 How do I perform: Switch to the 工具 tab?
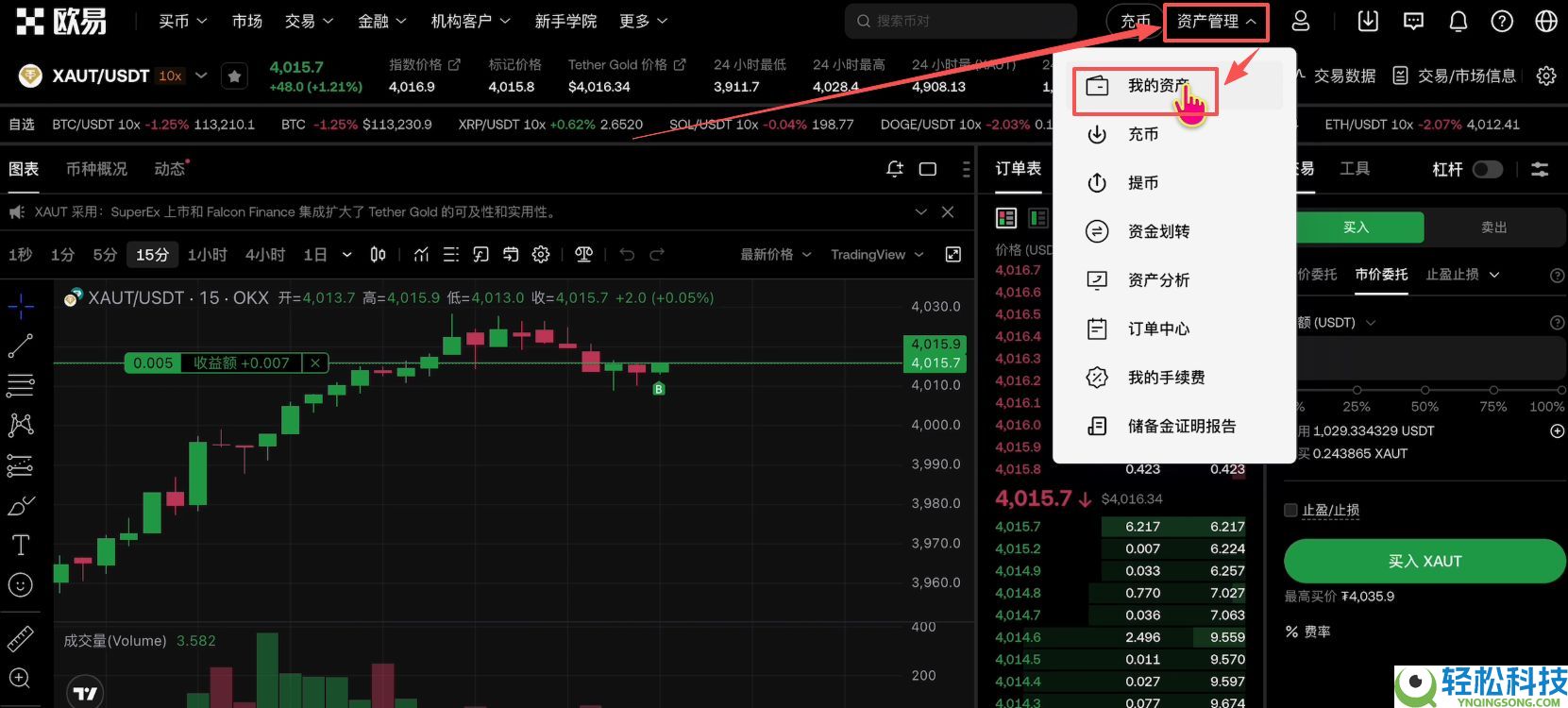click(x=1355, y=169)
